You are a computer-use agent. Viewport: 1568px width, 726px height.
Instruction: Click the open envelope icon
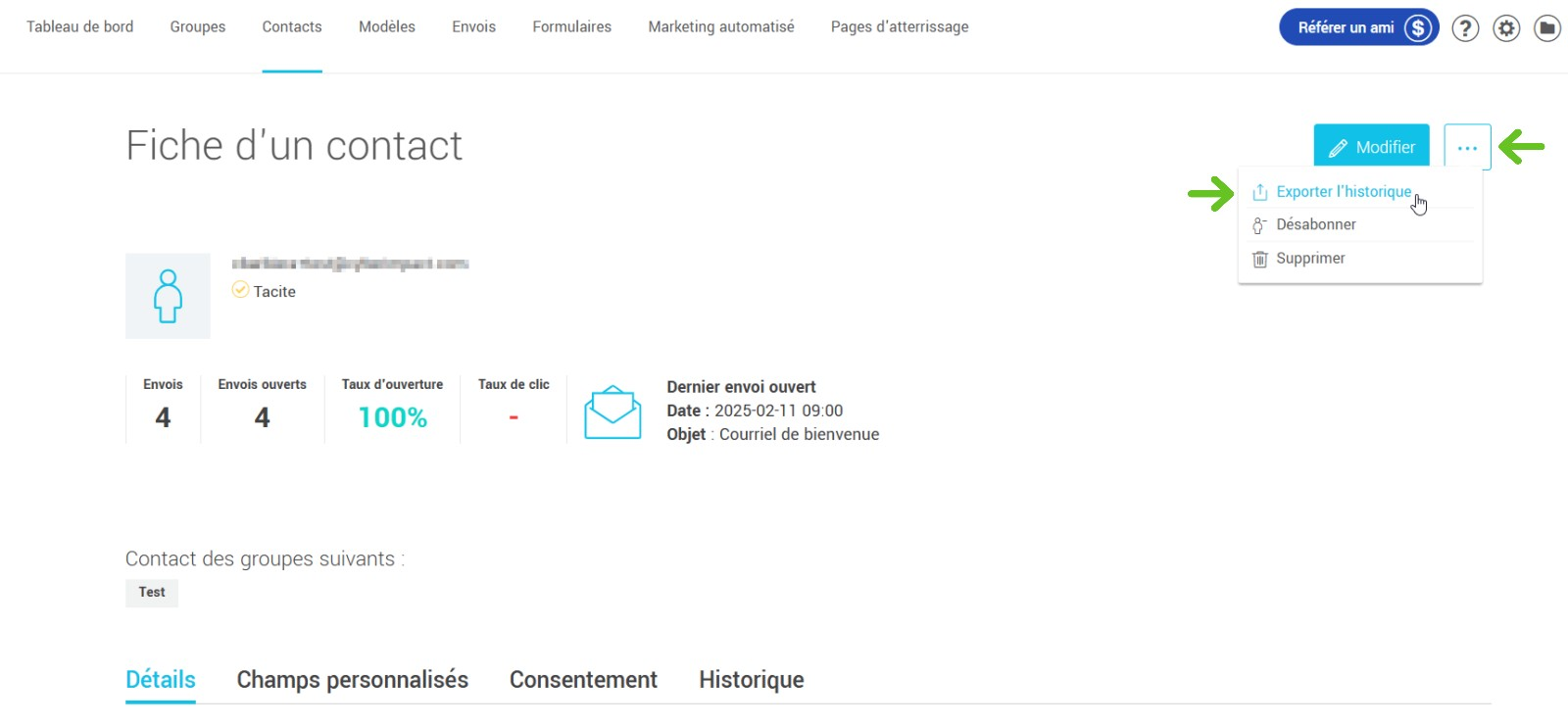pos(612,412)
